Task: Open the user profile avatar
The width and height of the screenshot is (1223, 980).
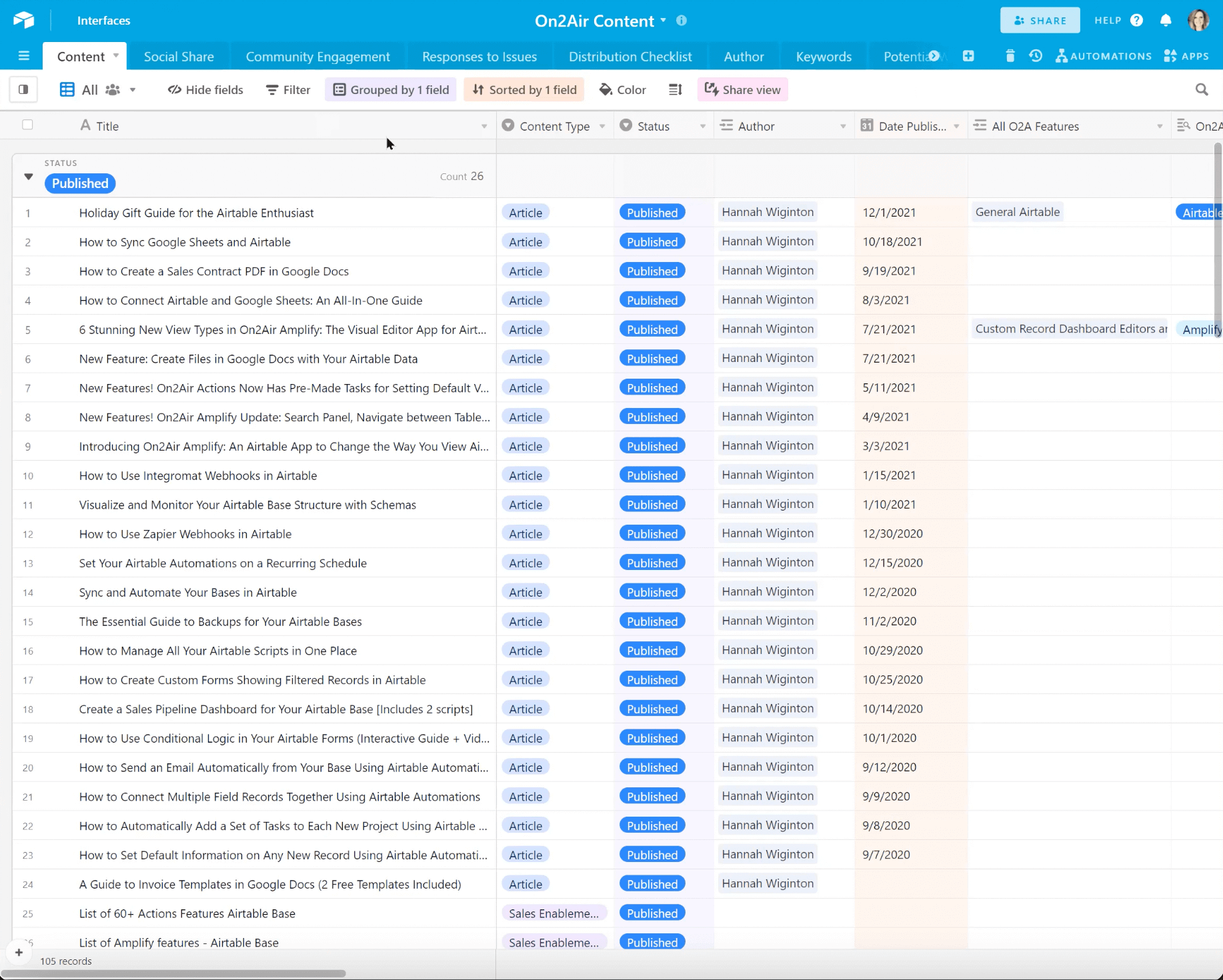Action: pyautogui.click(x=1198, y=20)
